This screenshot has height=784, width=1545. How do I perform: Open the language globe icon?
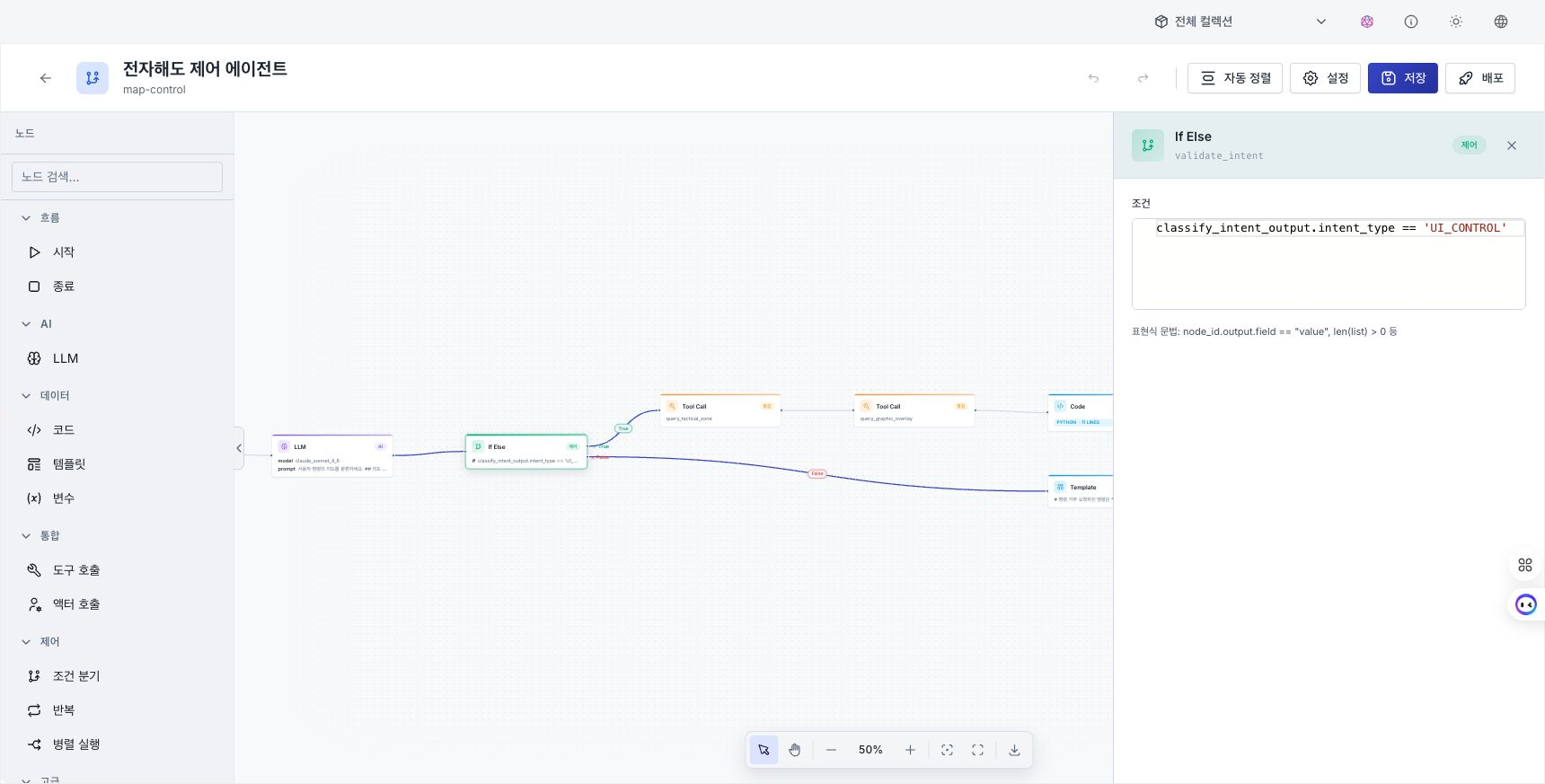(x=1501, y=22)
